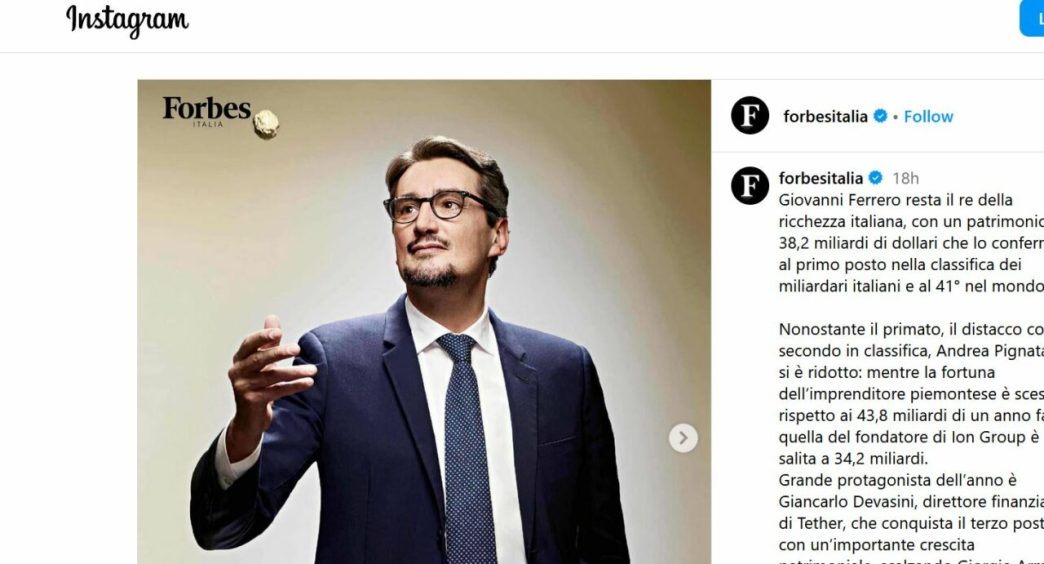
Task: Open the forbesitalia username in the post header
Action: 825,117
